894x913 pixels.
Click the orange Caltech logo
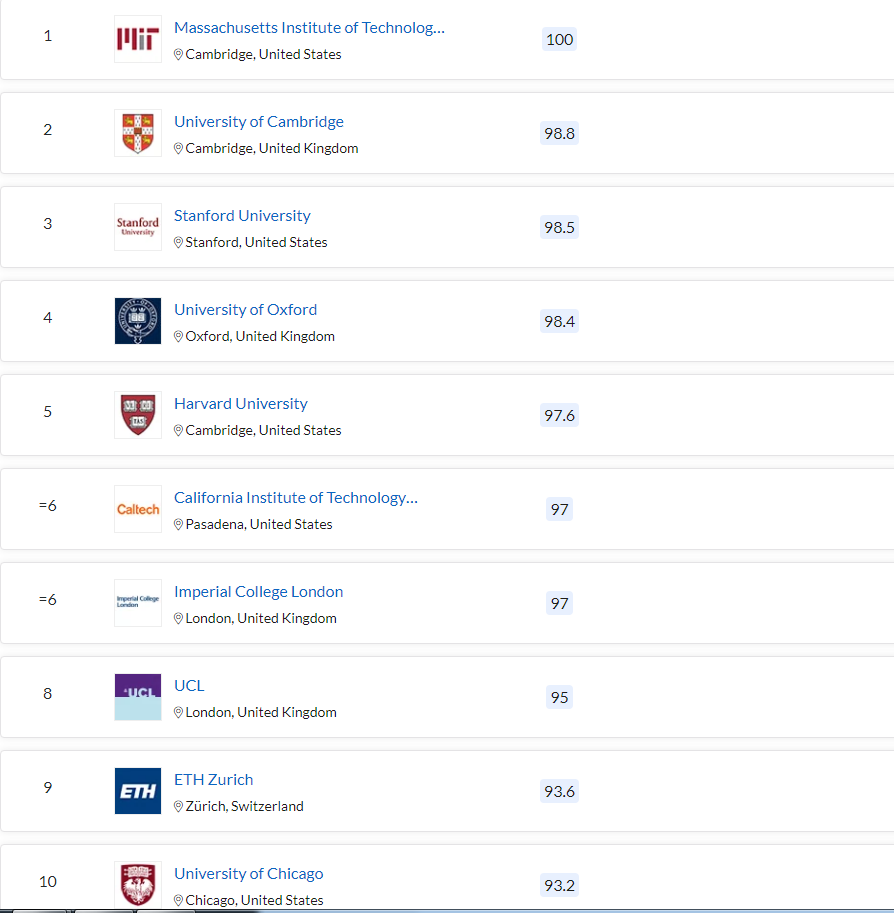point(138,509)
